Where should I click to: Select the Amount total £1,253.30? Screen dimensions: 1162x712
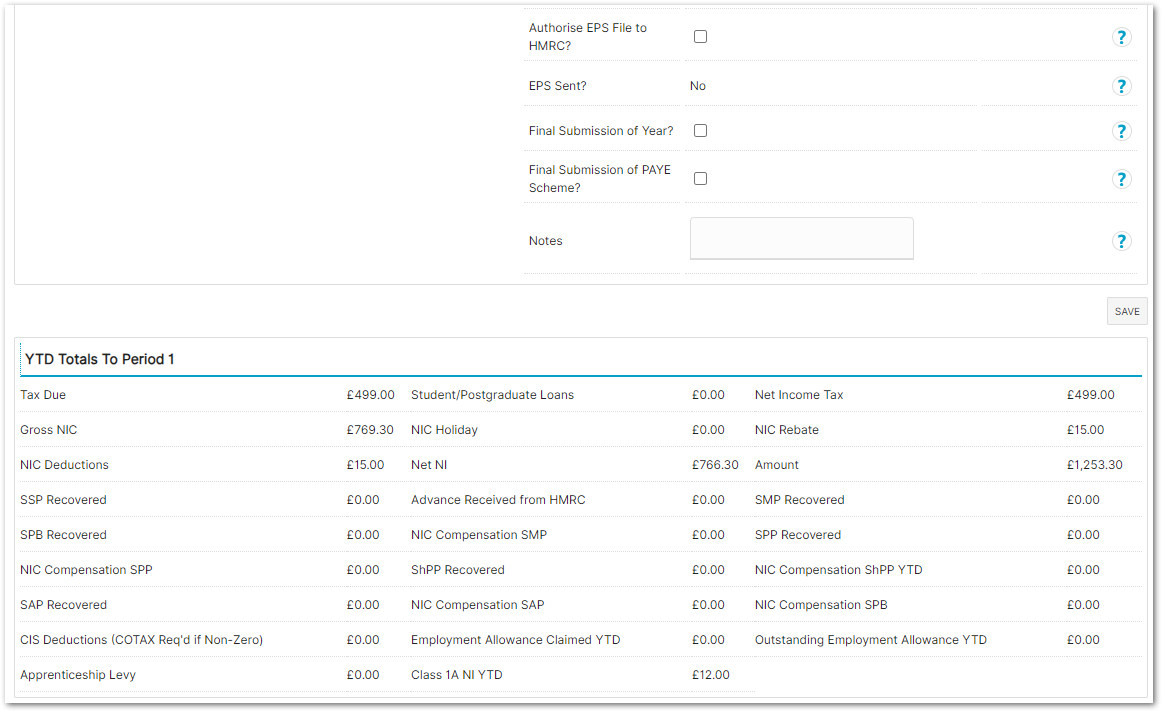pos(1094,465)
